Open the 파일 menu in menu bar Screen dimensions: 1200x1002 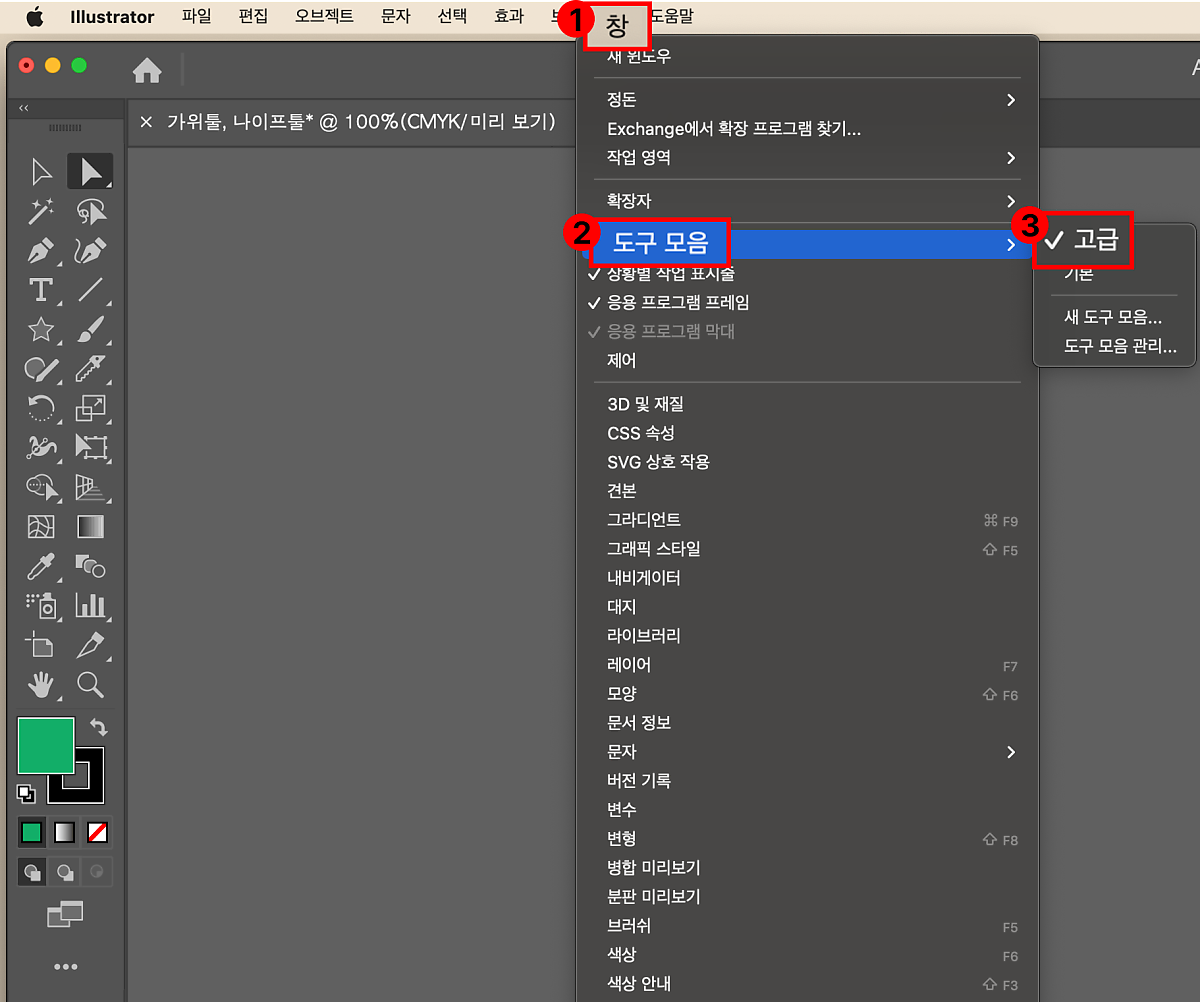point(197,16)
